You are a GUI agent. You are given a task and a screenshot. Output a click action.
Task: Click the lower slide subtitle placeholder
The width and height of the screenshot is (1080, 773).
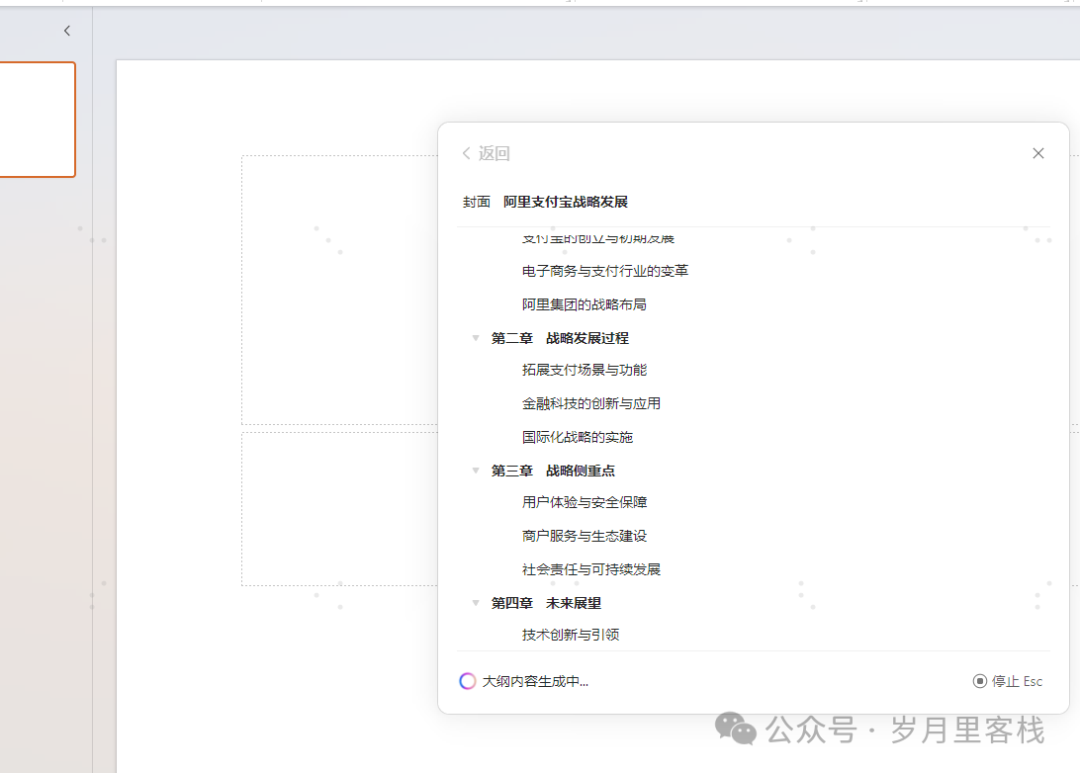(x=340, y=509)
